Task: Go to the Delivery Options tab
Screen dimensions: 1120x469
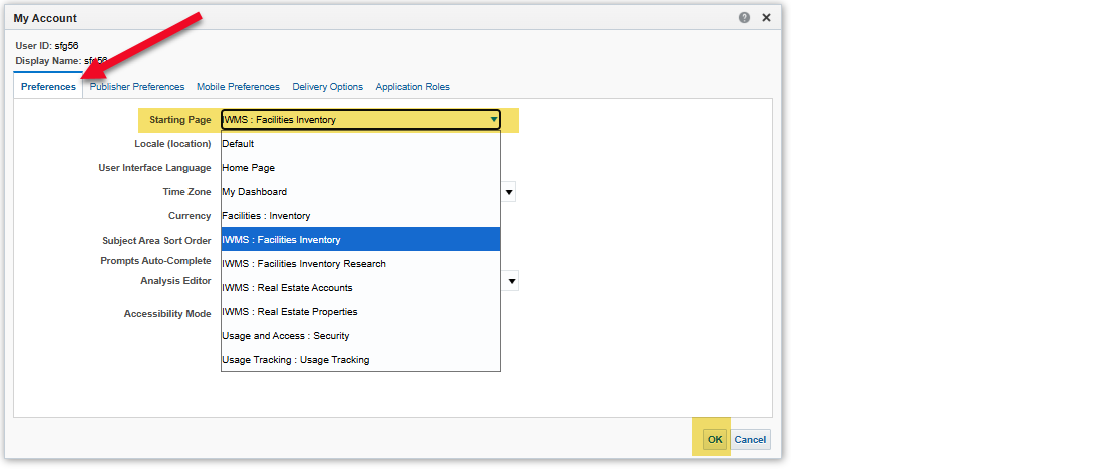Action: point(327,87)
